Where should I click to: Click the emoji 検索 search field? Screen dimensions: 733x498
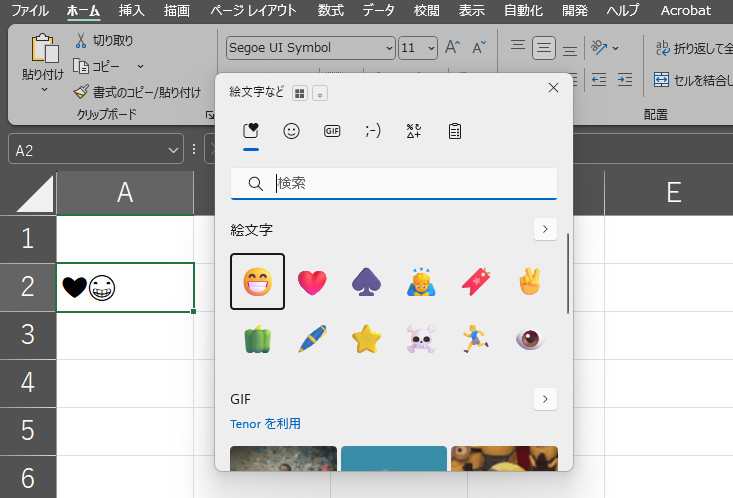[410, 184]
